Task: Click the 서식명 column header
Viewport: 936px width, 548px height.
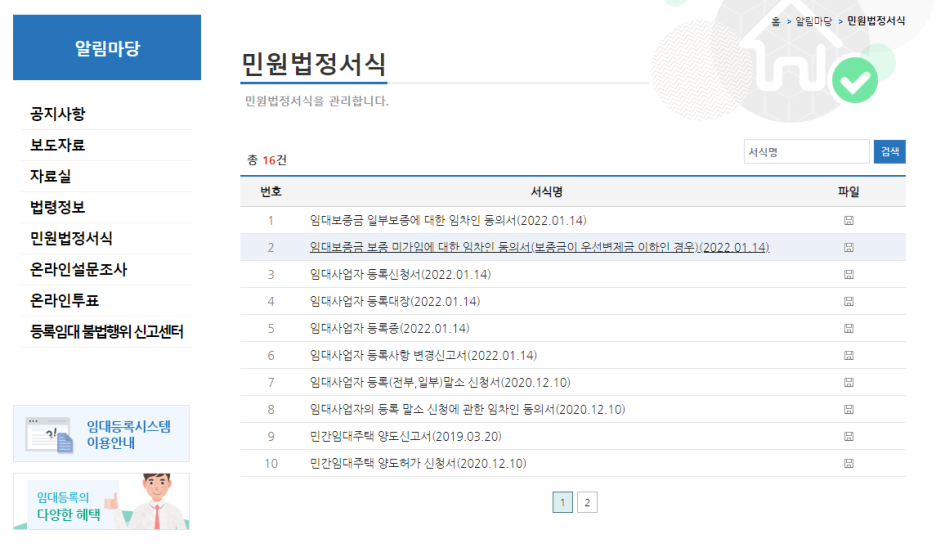Action: pyautogui.click(x=546, y=192)
